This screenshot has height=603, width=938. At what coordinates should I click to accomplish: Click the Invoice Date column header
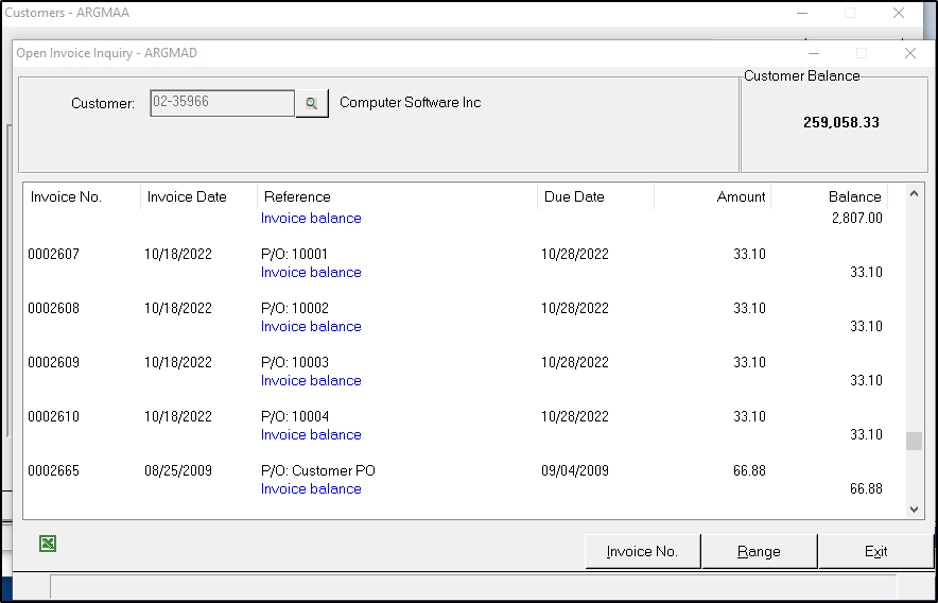(x=199, y=197)
